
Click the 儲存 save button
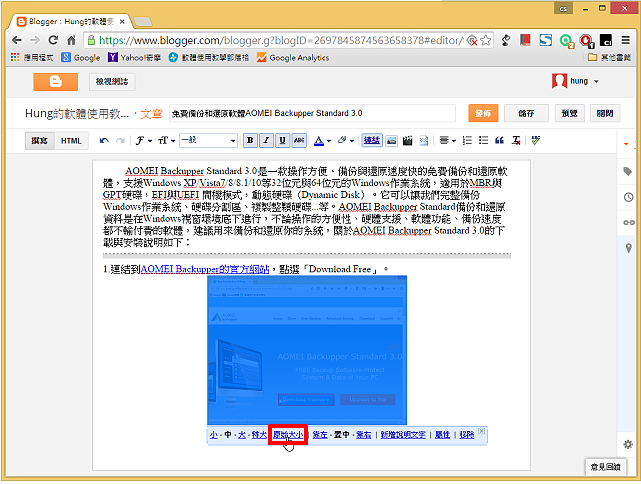[x=526, y=114]
